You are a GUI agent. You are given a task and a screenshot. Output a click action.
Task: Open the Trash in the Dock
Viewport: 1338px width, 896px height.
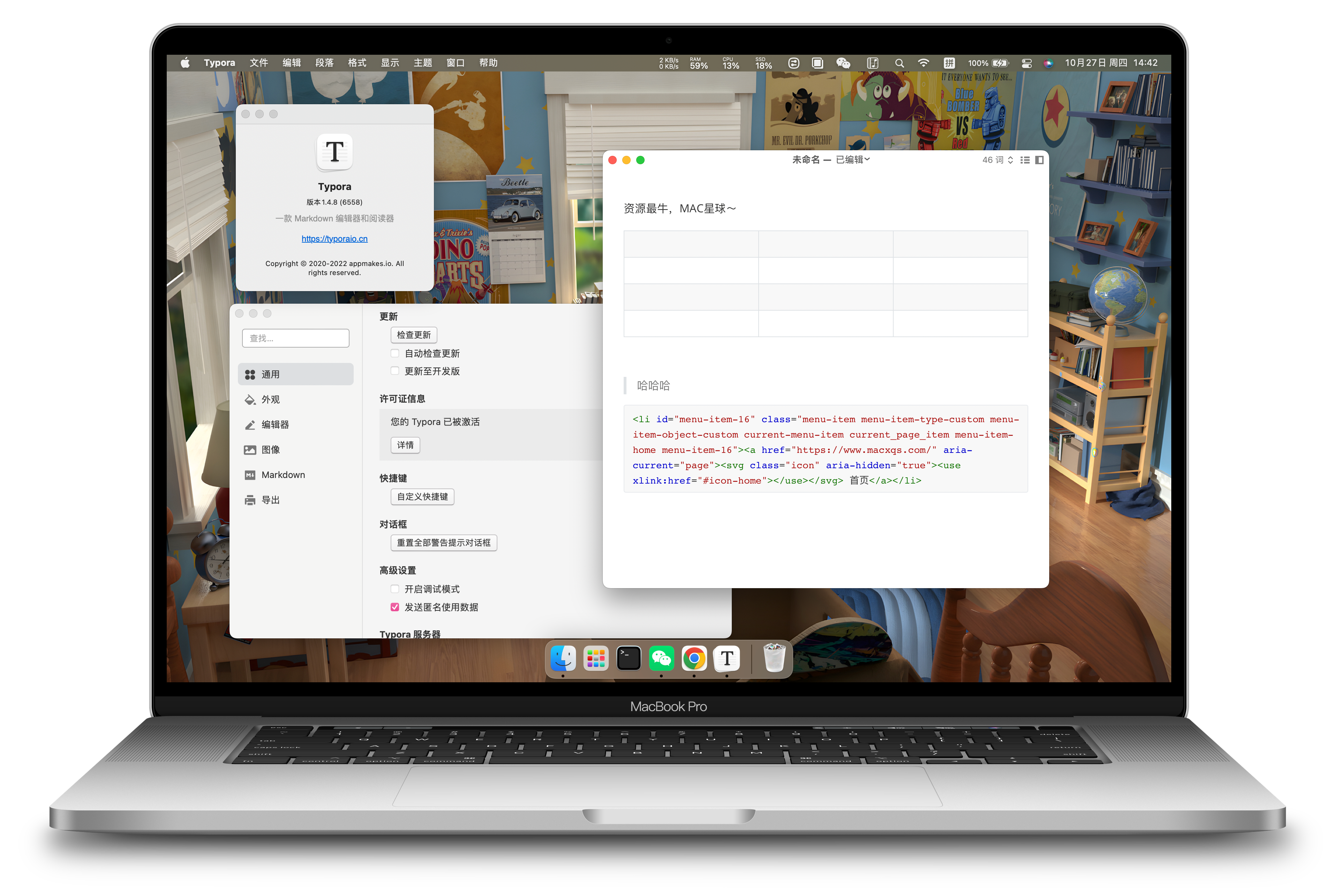click(x=774, y=658)
